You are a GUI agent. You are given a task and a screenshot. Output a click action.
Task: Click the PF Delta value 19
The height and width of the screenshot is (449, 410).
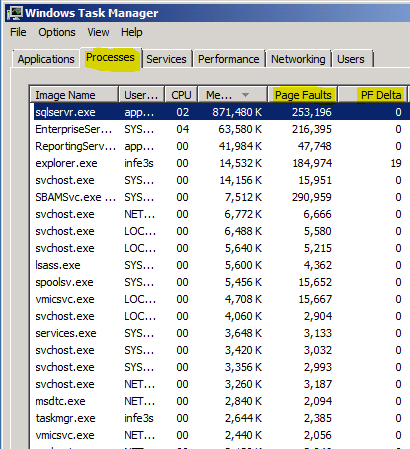396,163
